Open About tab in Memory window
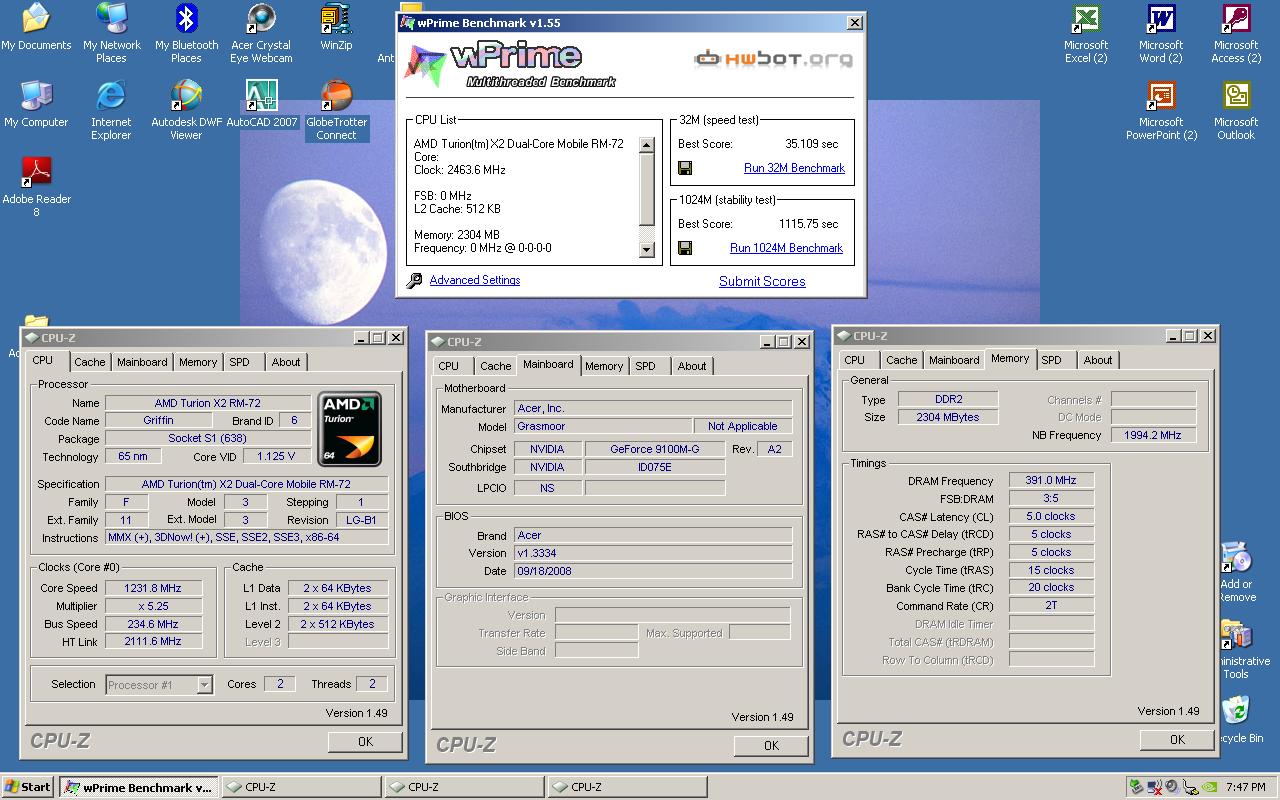The width and height of the screenshot is (1280, 800). pyautogui.click(x=1098, y=360)
